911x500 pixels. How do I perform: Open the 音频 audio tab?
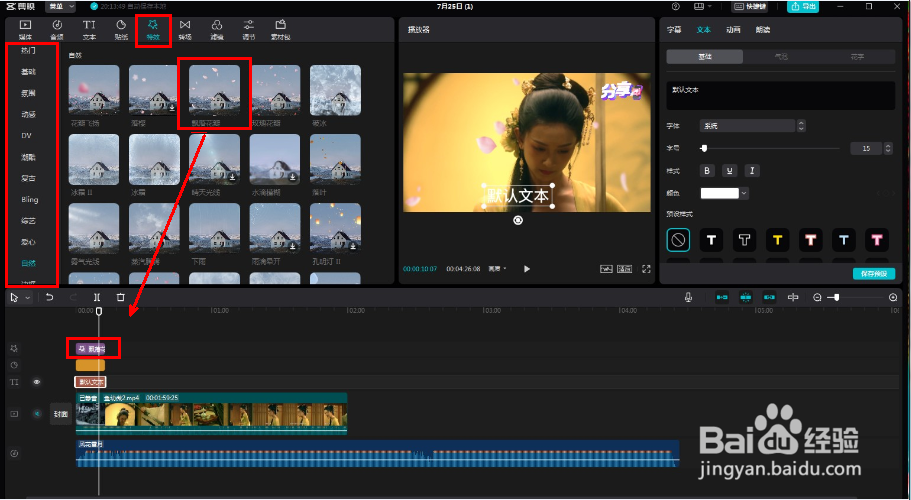pyautogui.click(x=57, y=29)
